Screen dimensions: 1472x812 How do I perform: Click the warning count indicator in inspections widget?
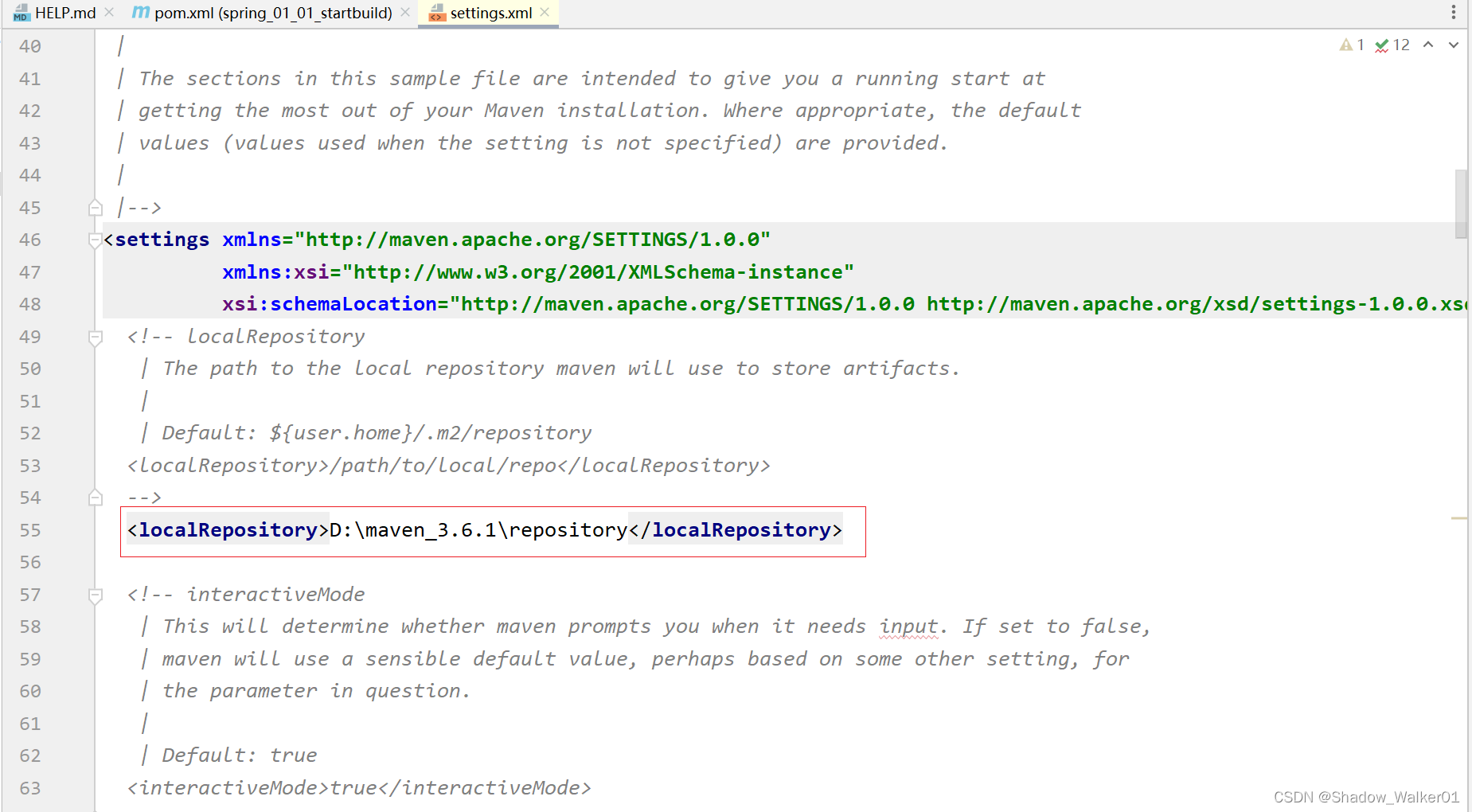[x=1351, y=45]
